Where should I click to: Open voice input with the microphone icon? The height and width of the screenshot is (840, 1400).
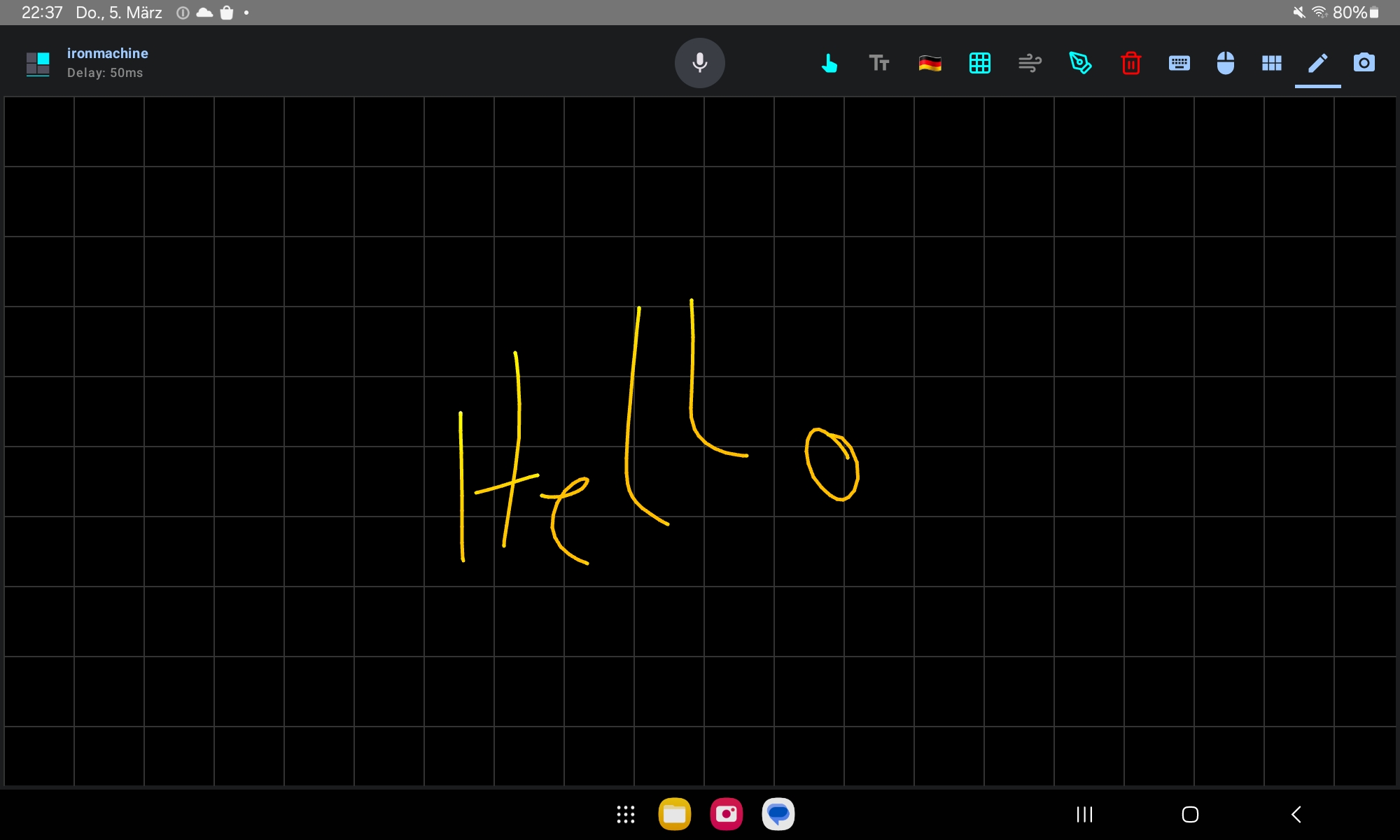coord(700,63)
